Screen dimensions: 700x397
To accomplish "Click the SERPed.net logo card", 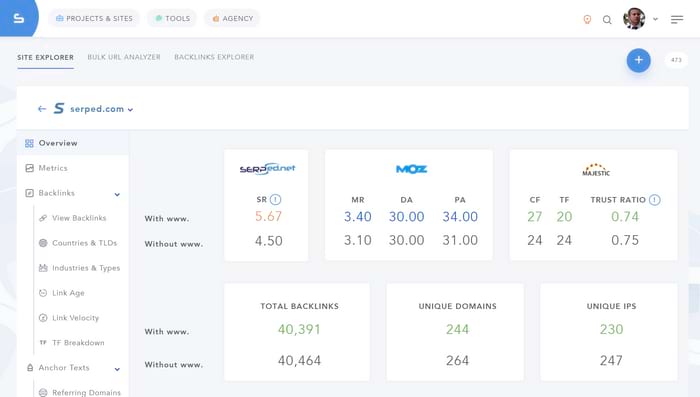I will [267, 169].
